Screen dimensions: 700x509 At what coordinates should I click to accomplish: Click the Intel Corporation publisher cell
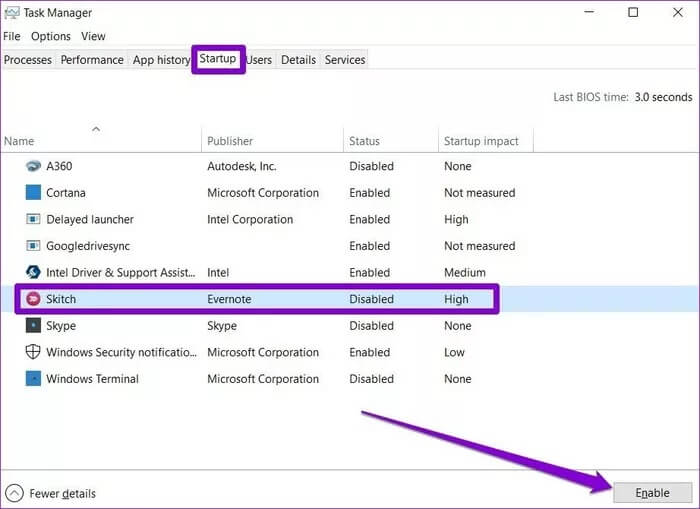[250, 219]
